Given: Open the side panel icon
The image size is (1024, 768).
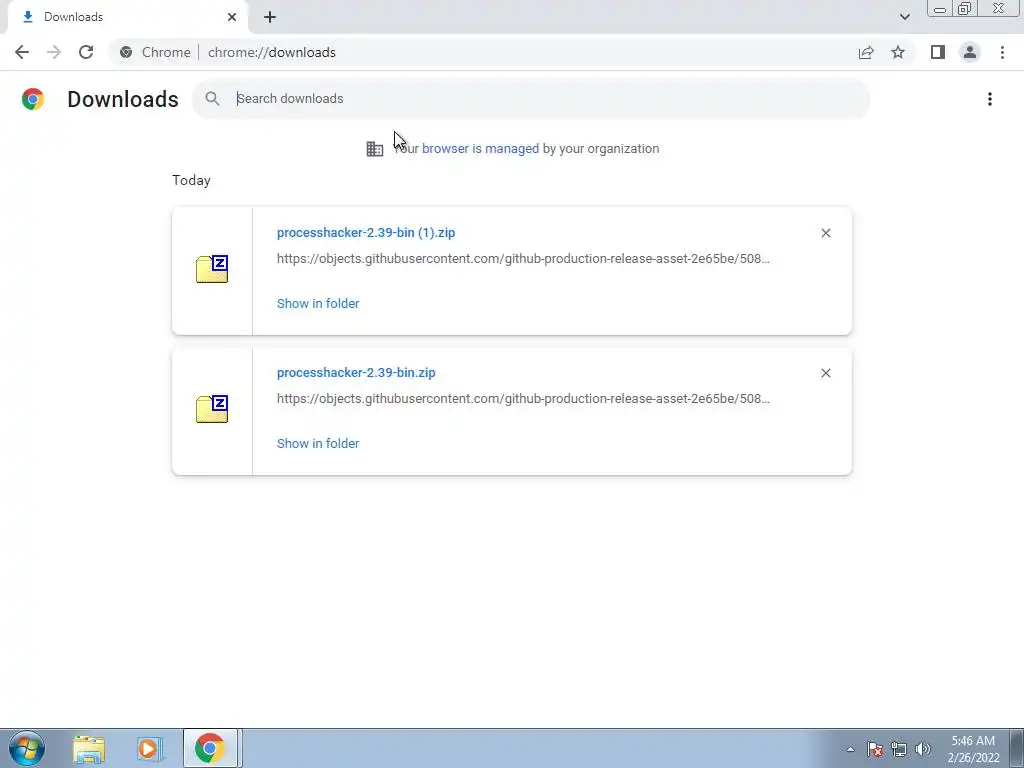Looking at the screenshot, I should (938, 52).
